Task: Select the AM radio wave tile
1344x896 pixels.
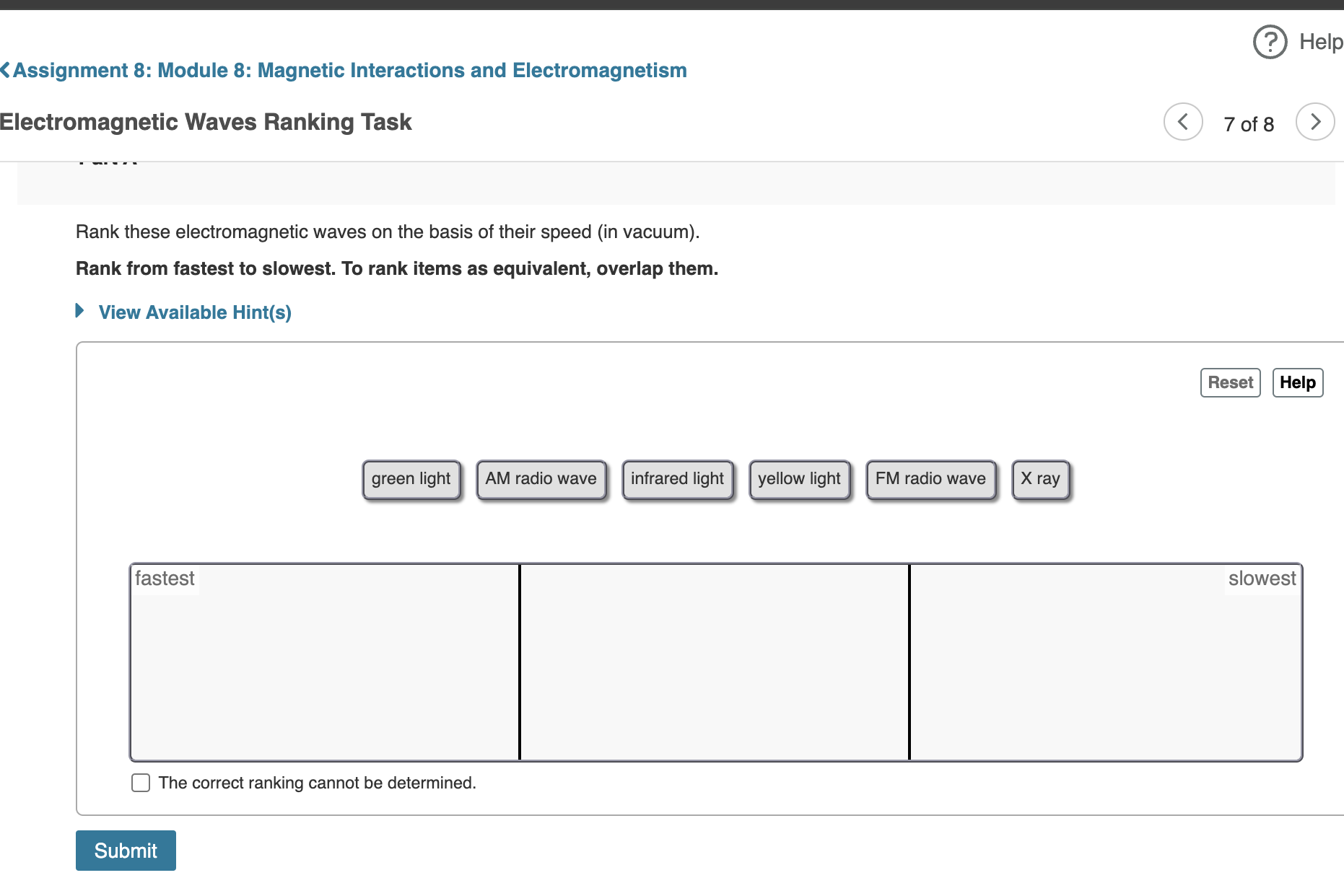Action: 541,478
